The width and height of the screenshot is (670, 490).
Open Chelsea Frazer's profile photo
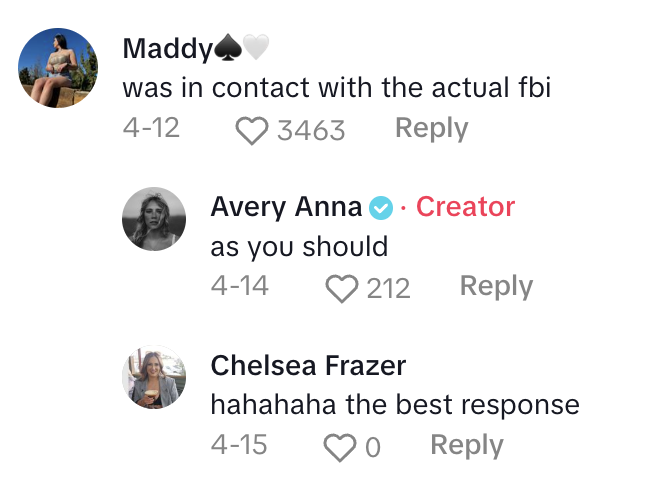154,378
